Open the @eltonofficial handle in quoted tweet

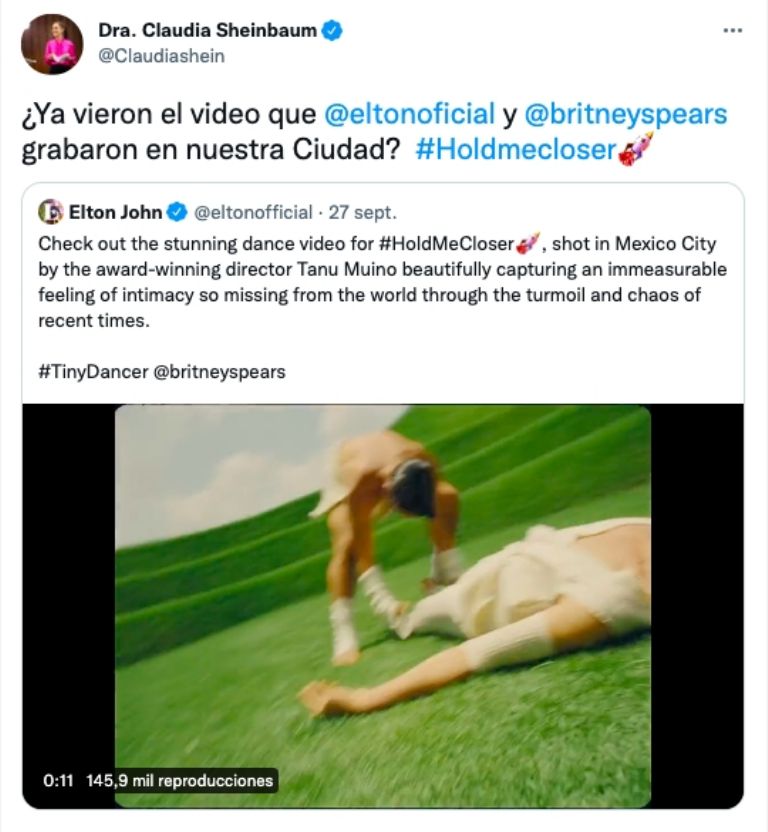253,212
